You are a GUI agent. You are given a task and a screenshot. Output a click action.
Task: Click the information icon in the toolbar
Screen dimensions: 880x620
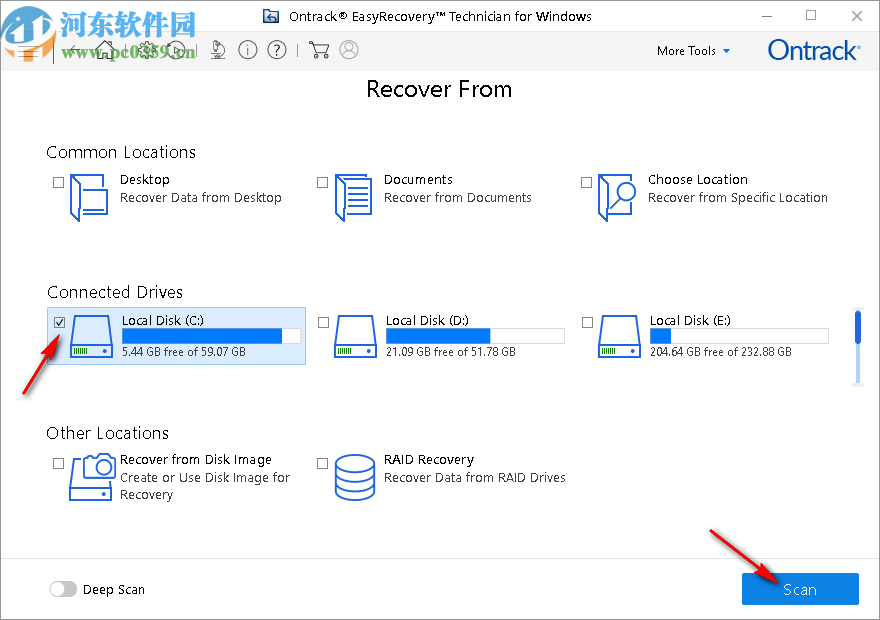click(248, 50)
